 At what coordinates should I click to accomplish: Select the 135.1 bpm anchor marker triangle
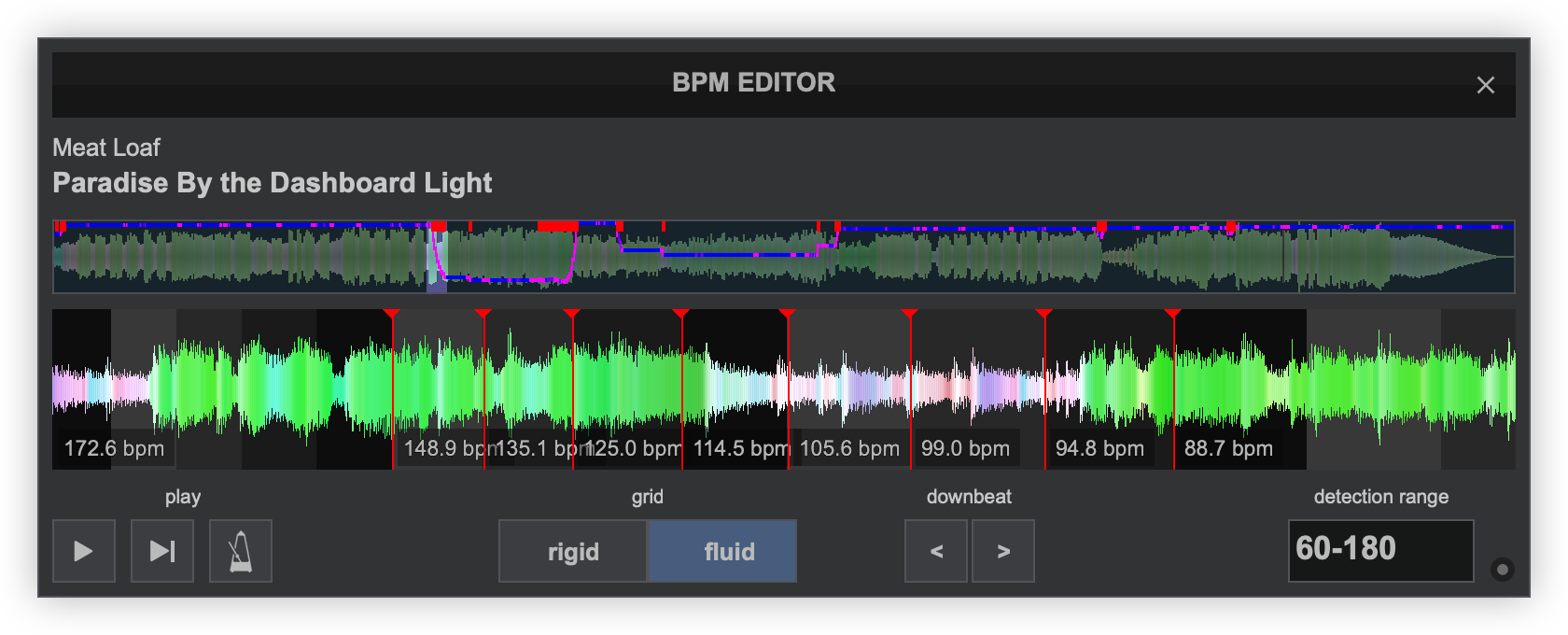(483, 314)
